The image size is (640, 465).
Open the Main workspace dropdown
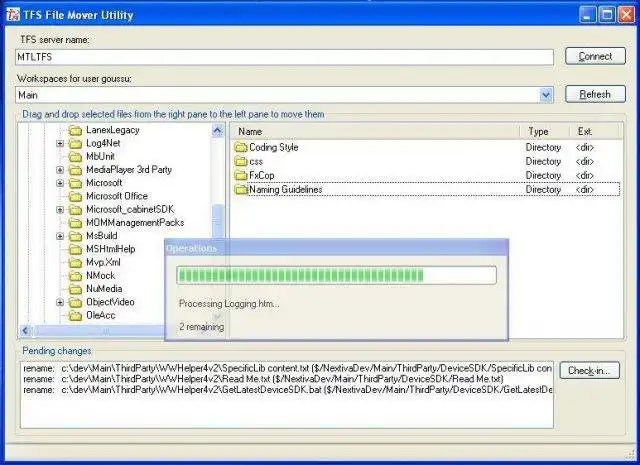coord(546,95)
